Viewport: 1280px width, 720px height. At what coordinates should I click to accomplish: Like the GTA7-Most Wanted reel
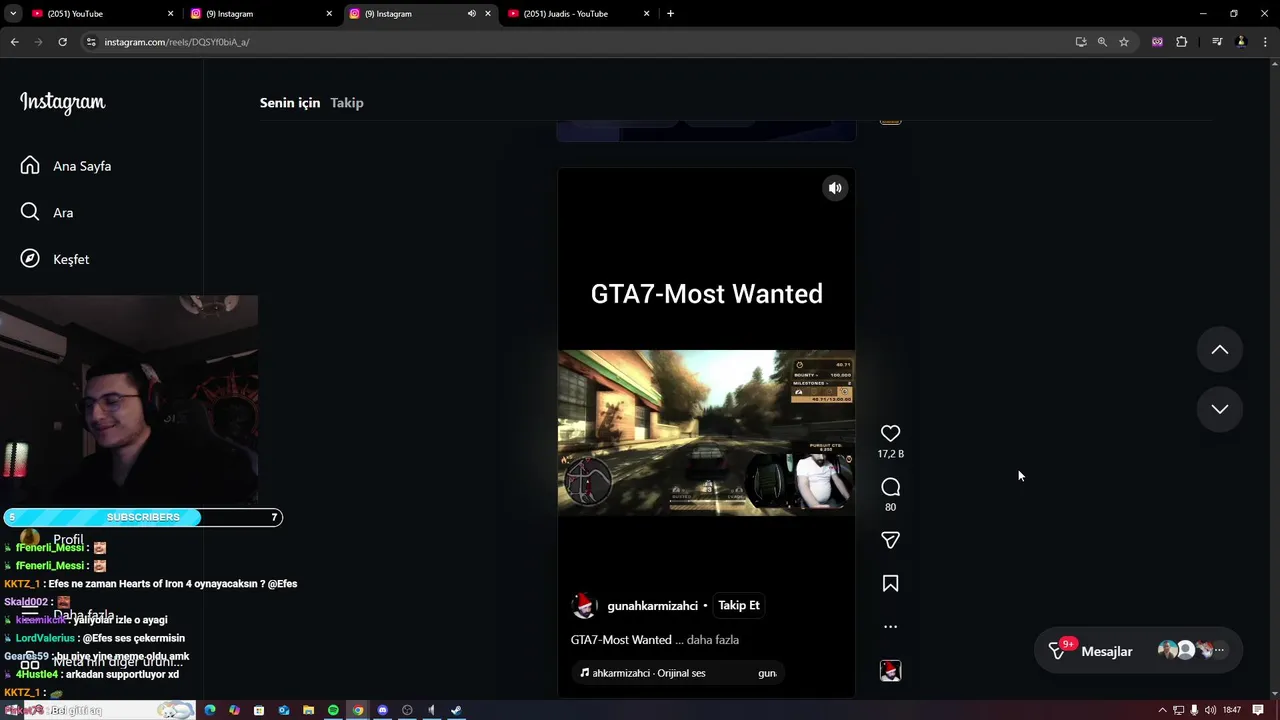(890, 433)
